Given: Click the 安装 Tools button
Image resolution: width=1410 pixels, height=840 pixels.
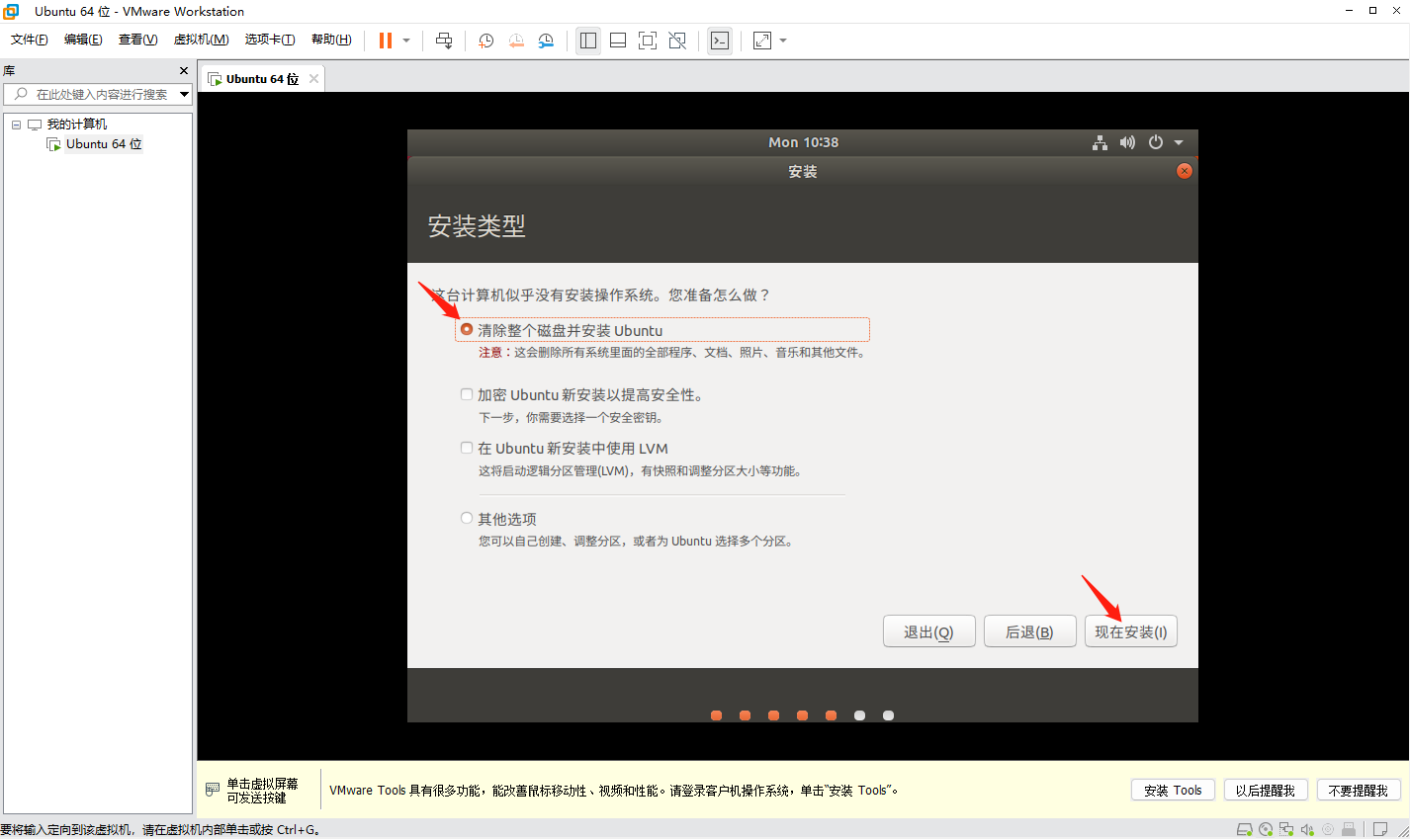Looking at the screenshot, I should pos(1173,789).
